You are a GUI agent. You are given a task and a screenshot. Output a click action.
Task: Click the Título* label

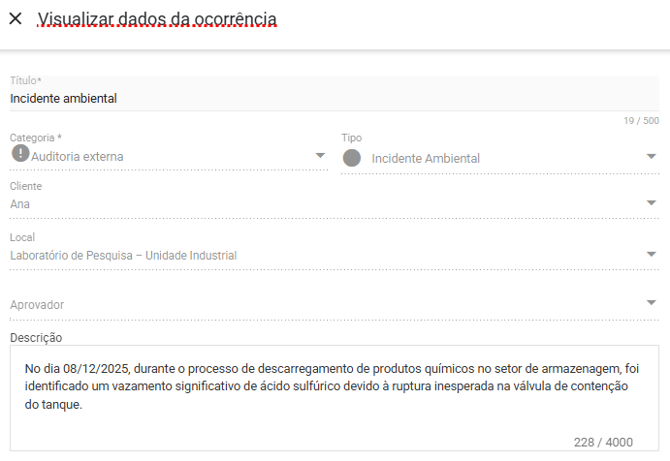tap(25, 80)
